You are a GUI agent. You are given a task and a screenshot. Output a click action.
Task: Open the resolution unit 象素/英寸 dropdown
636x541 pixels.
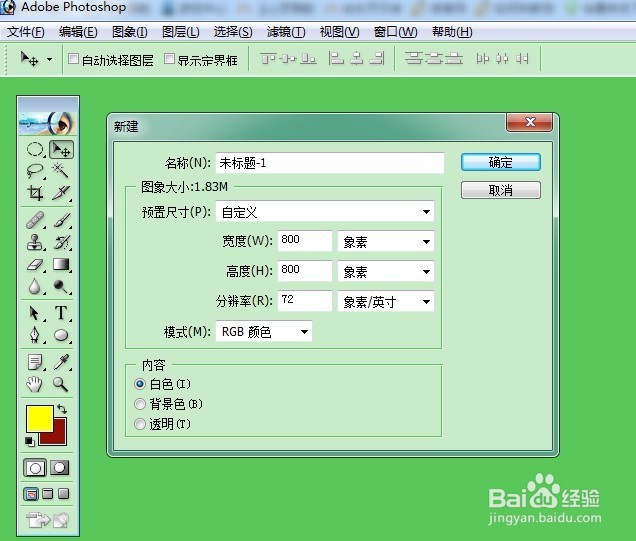pos(386,302)
